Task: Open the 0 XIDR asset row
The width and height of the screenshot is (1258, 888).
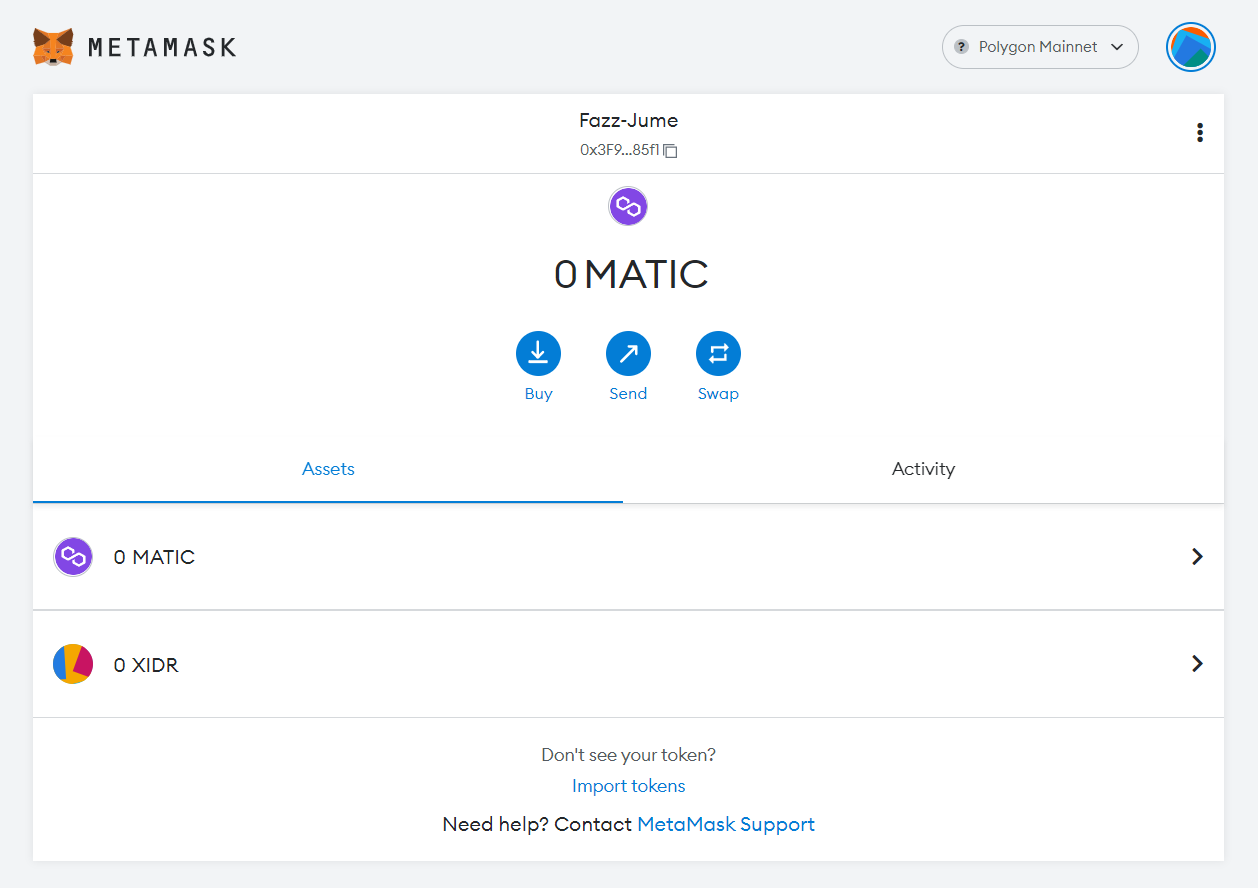Action: click(x=628, y=664)
